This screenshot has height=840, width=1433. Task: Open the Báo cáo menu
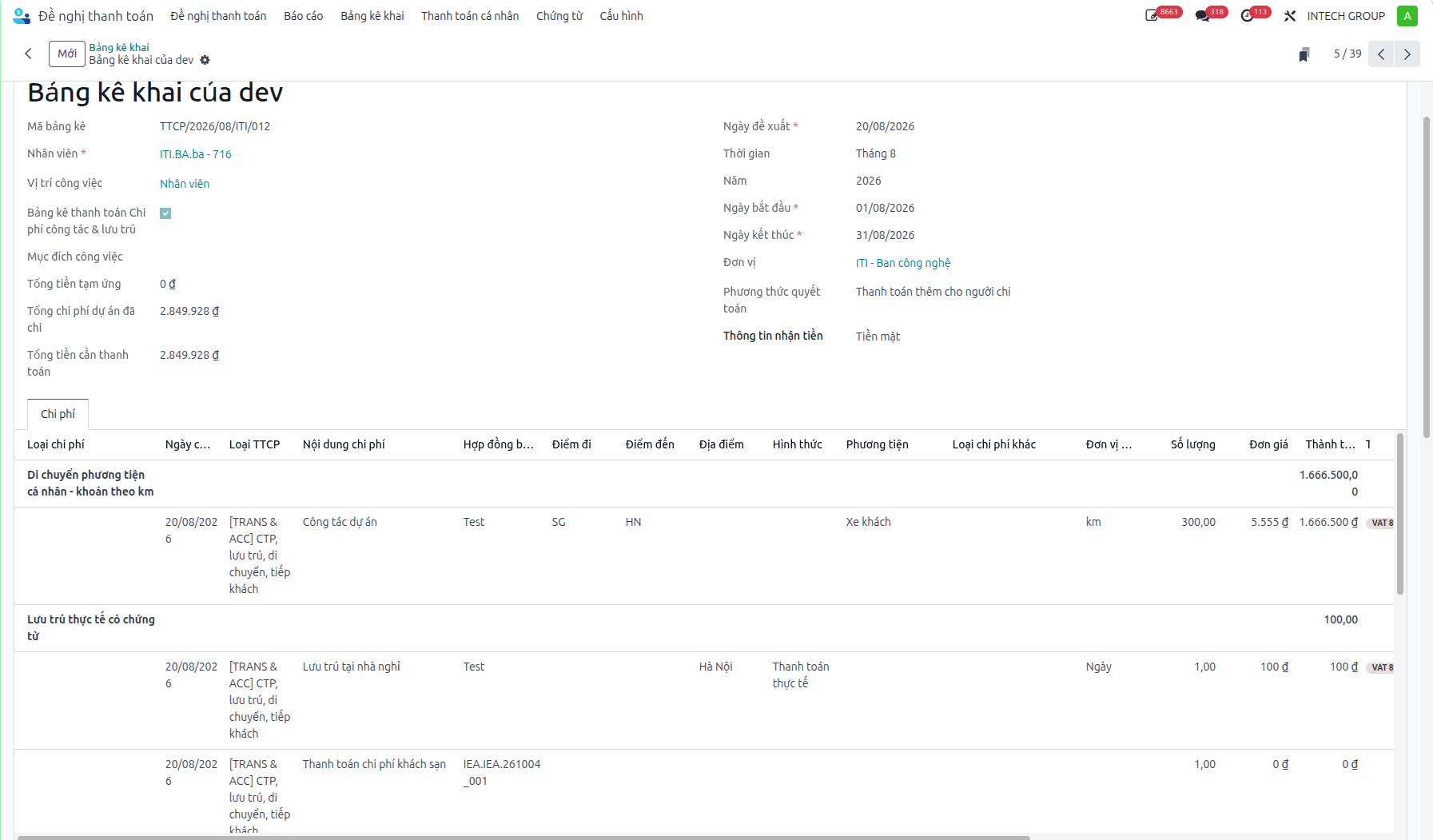pyautogui.click(x=304, y=16)
